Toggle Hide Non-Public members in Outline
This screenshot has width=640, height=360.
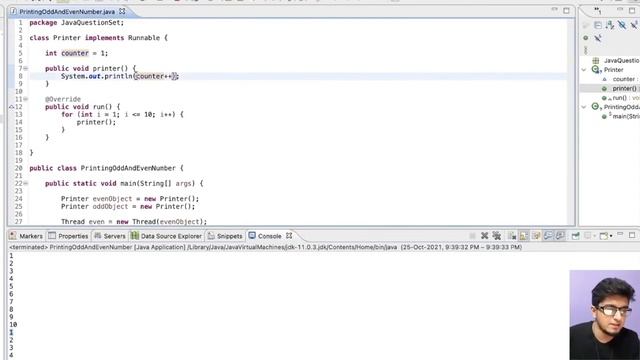(586, 38)
